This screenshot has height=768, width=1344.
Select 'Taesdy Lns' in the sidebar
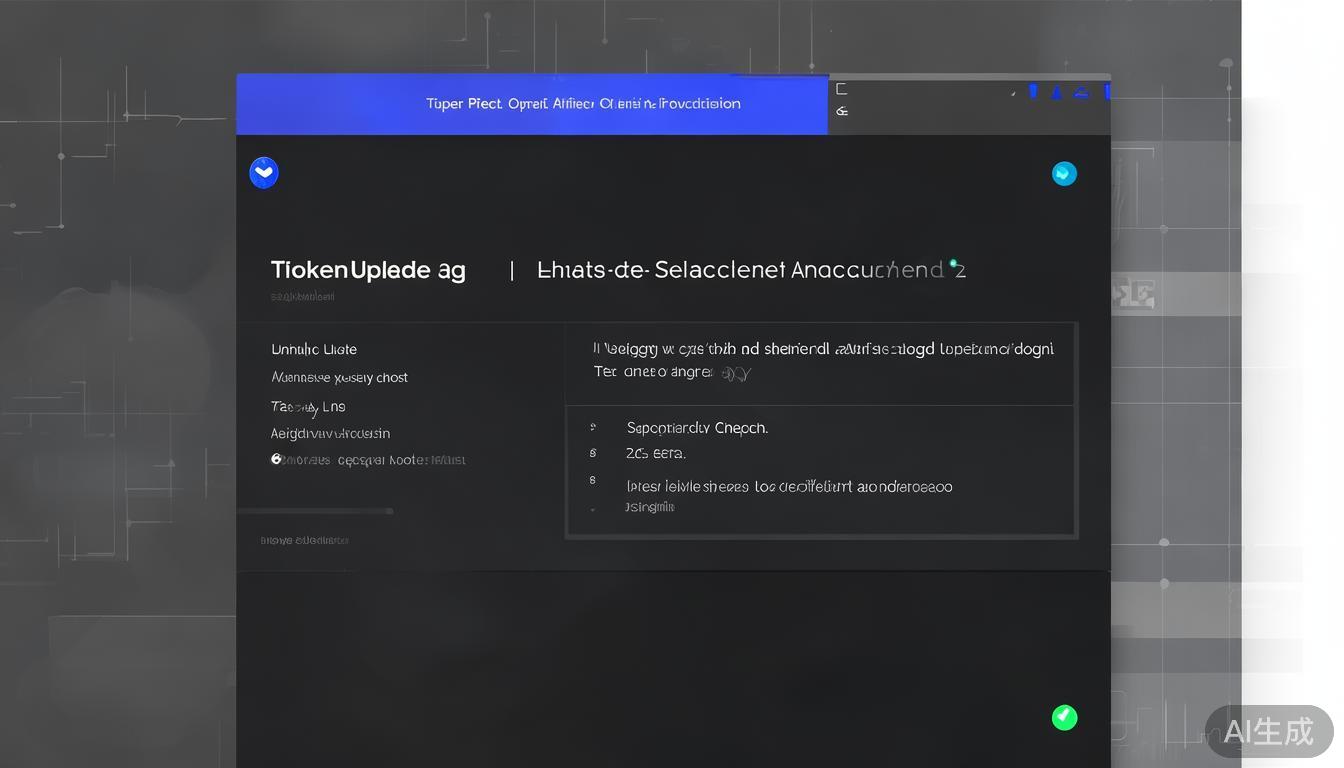308,406
